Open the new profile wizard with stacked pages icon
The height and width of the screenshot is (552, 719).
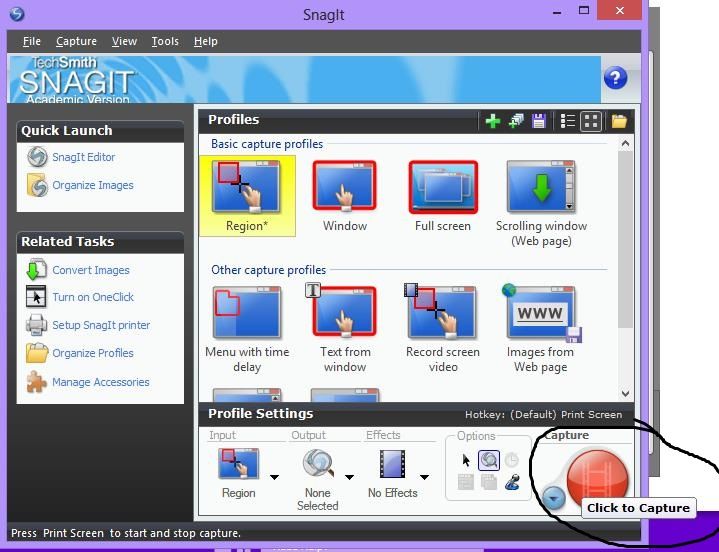pos(517,121)
